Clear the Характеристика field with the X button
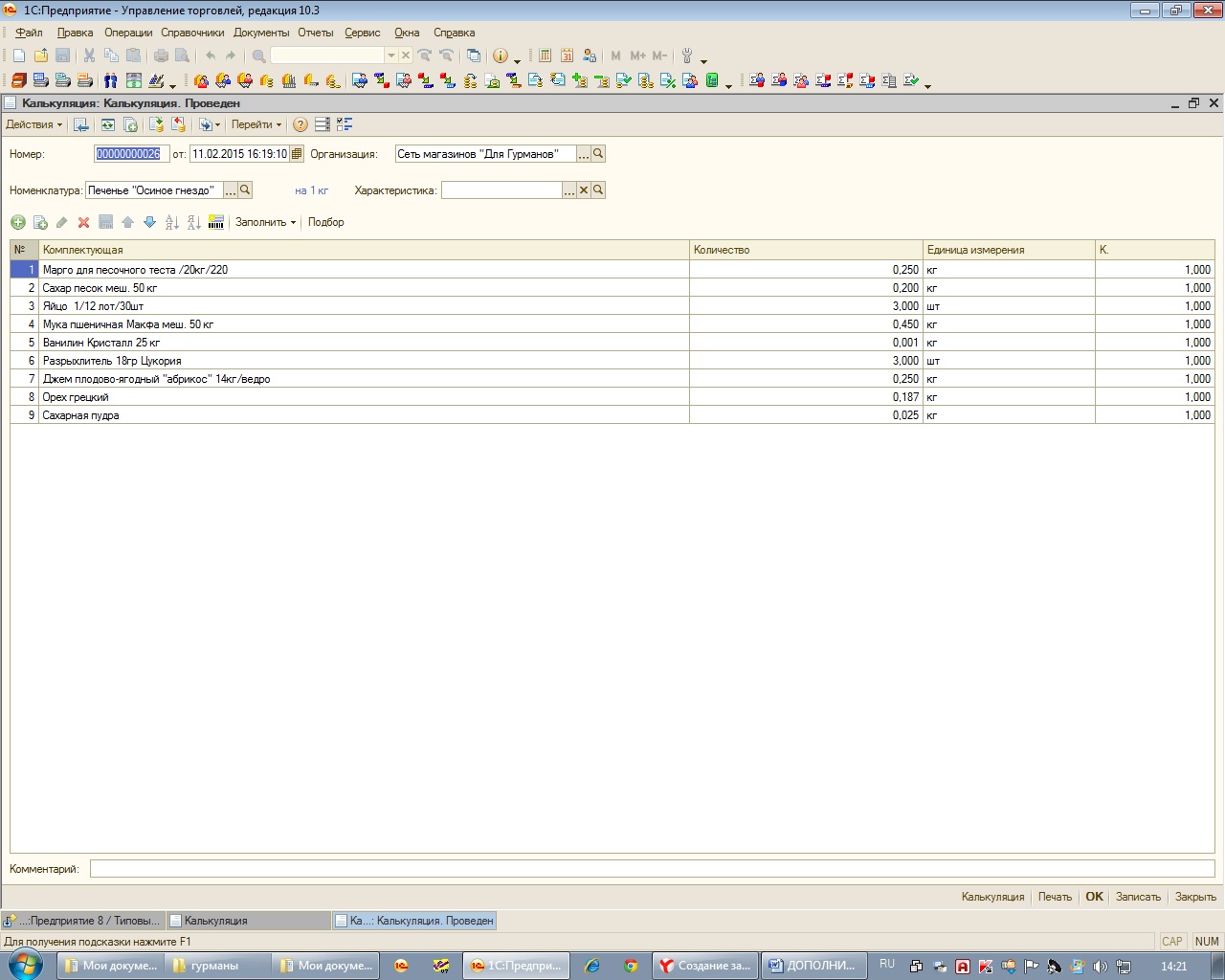 [584, 190]
